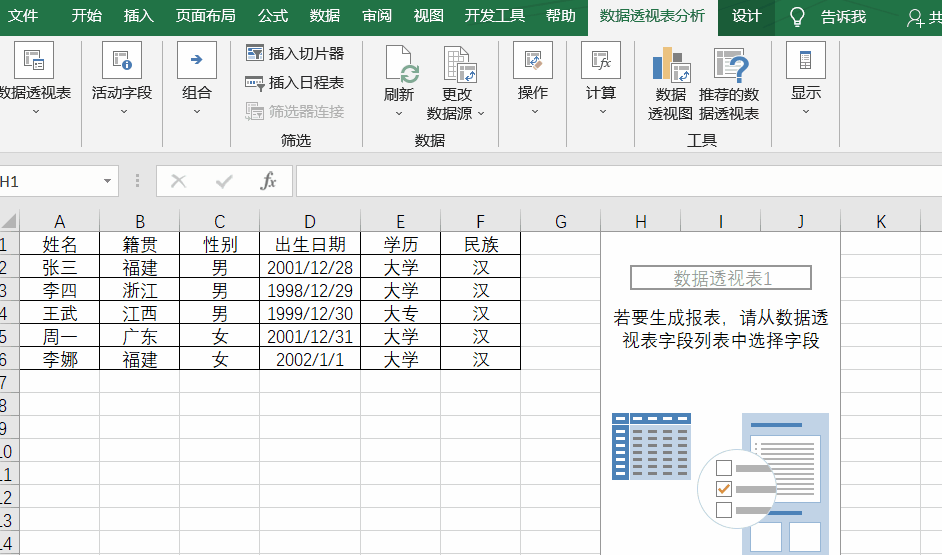Open the 活动字段 icon button

[x=122, y=60]
